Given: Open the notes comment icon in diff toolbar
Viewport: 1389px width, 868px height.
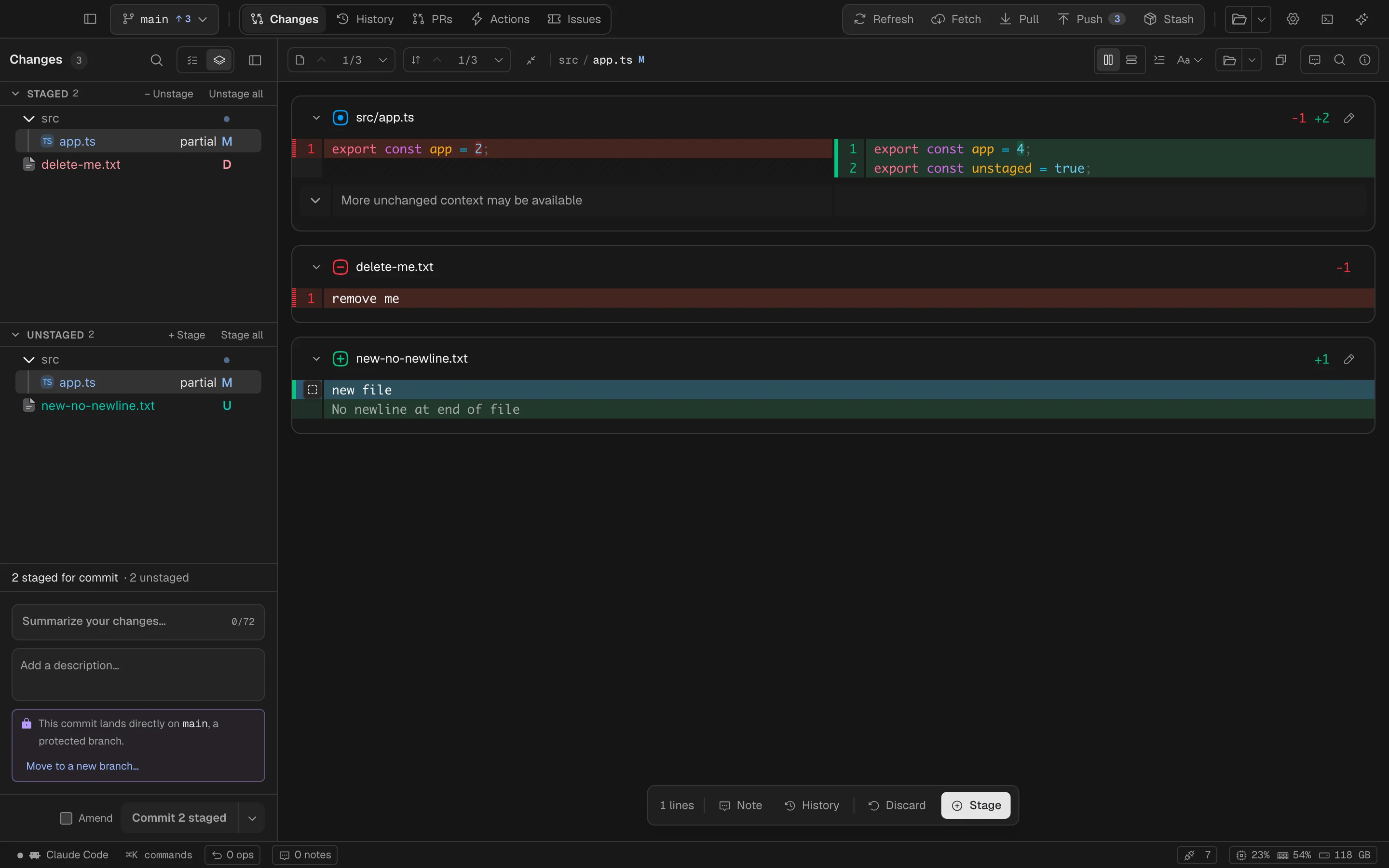Looking at the screenshot, I should tap(1314, 60).
